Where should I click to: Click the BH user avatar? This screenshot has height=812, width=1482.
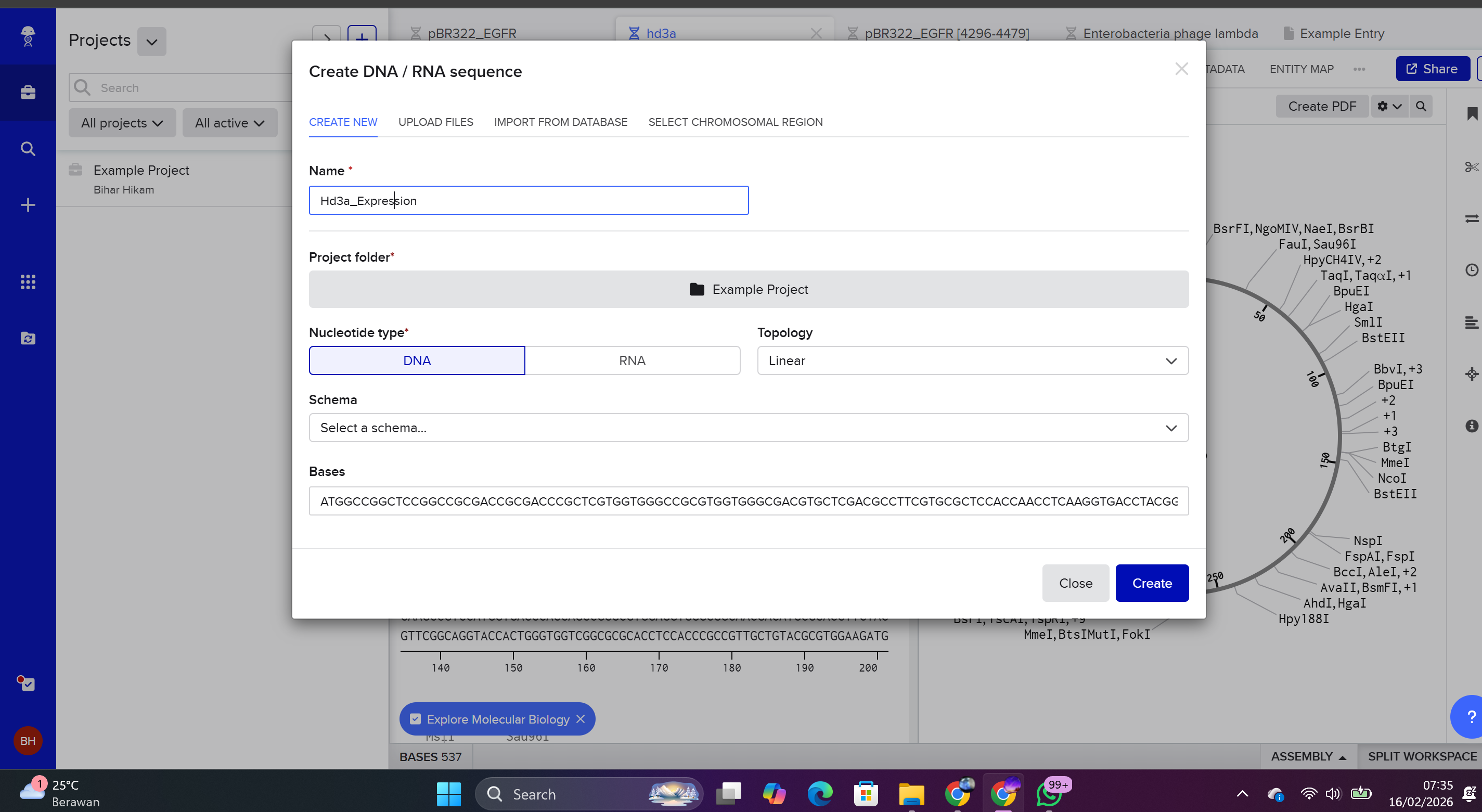point(28,741)
